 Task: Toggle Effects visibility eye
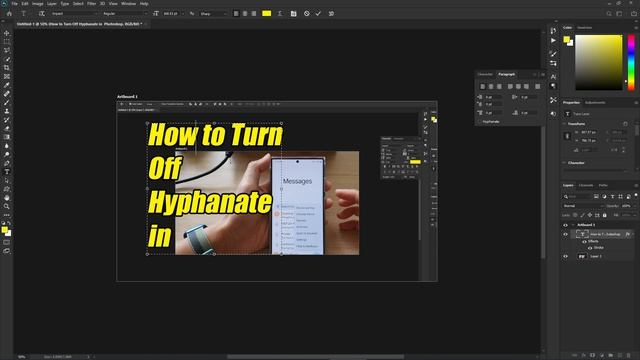click(x=584, y=242)
